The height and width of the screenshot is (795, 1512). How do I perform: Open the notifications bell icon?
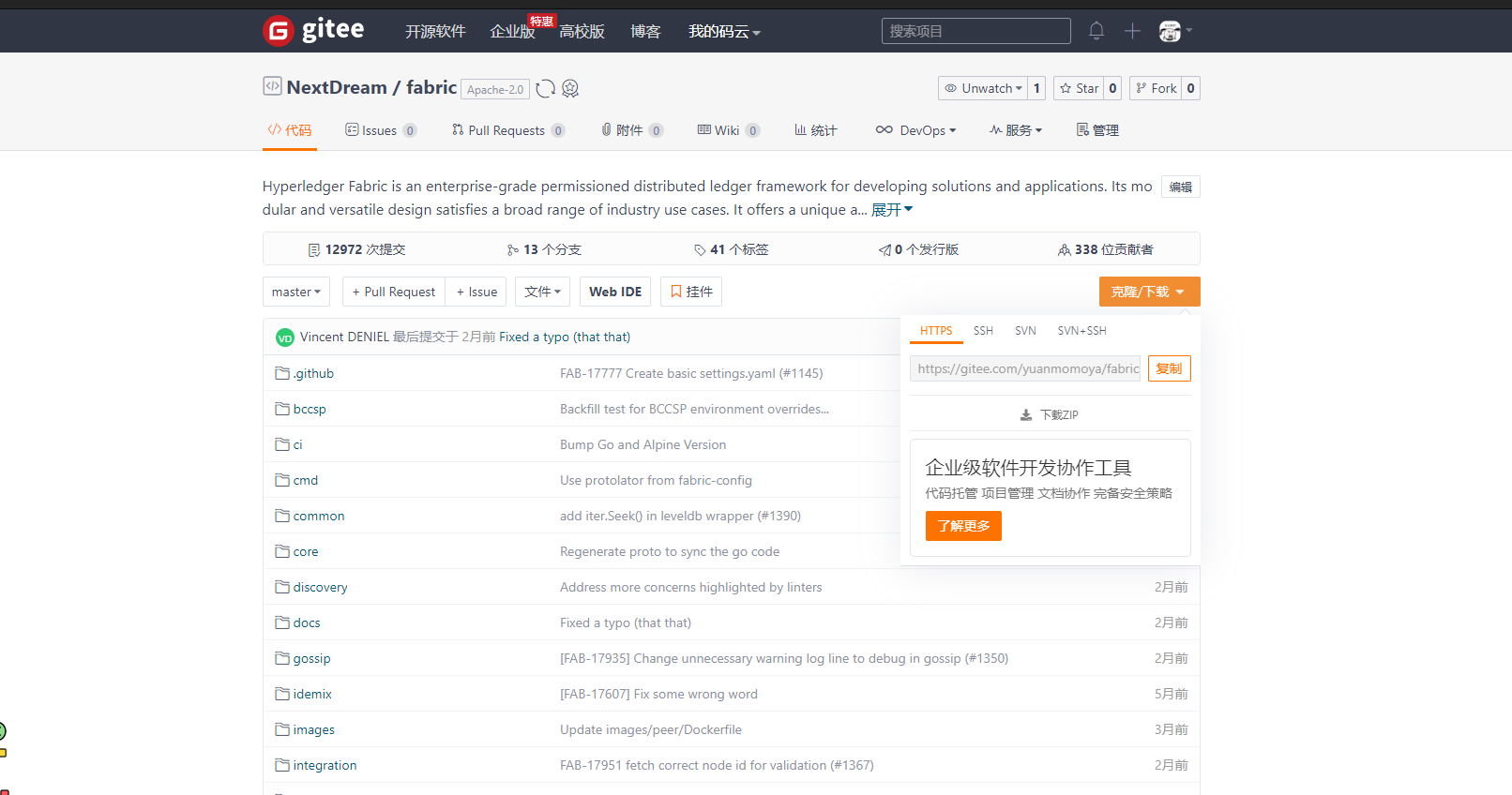tap(1096, 31)
